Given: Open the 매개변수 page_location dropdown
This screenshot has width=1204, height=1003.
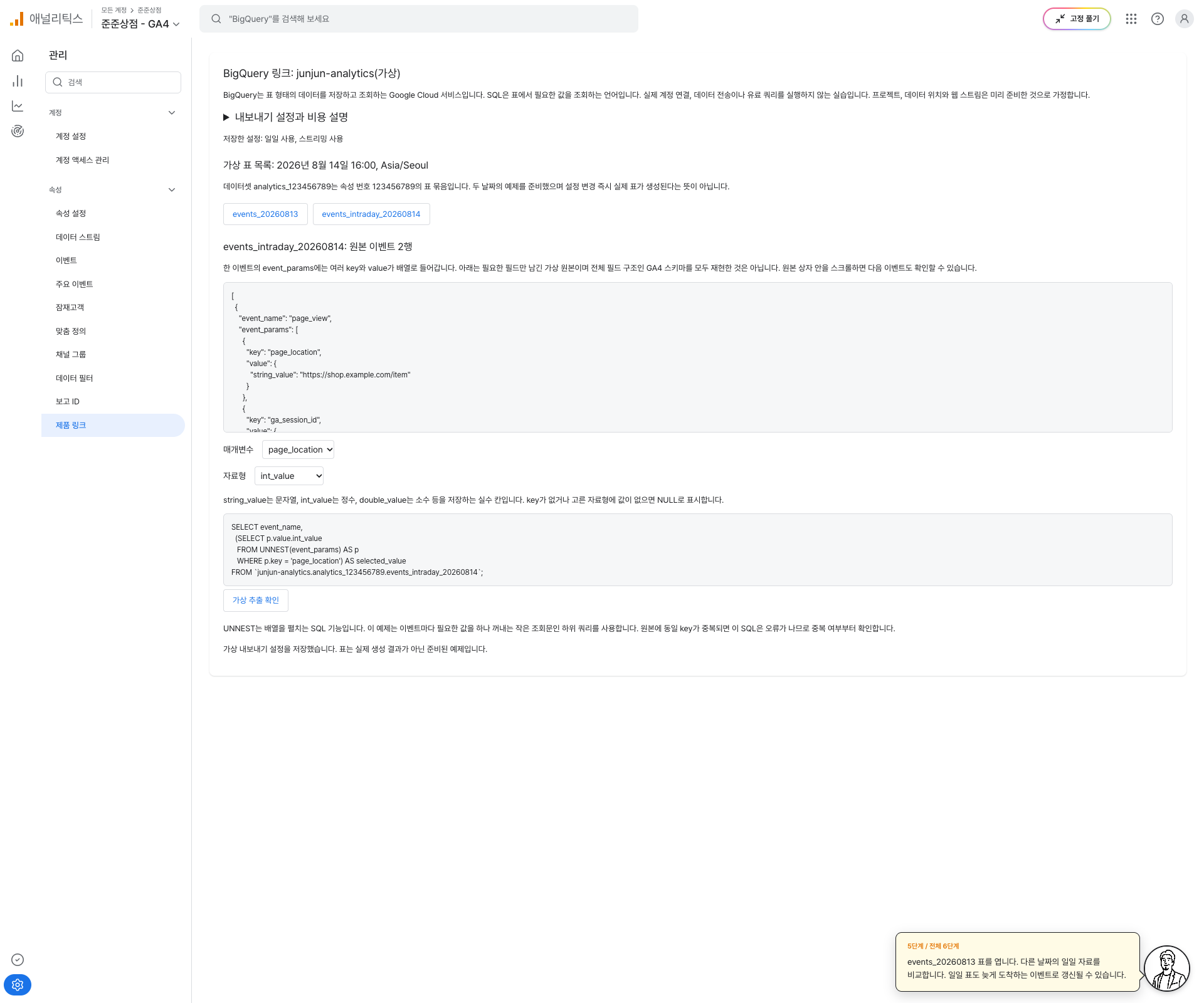Looking at the screenshot, I should pyautogui.click(x=298, y=449).
